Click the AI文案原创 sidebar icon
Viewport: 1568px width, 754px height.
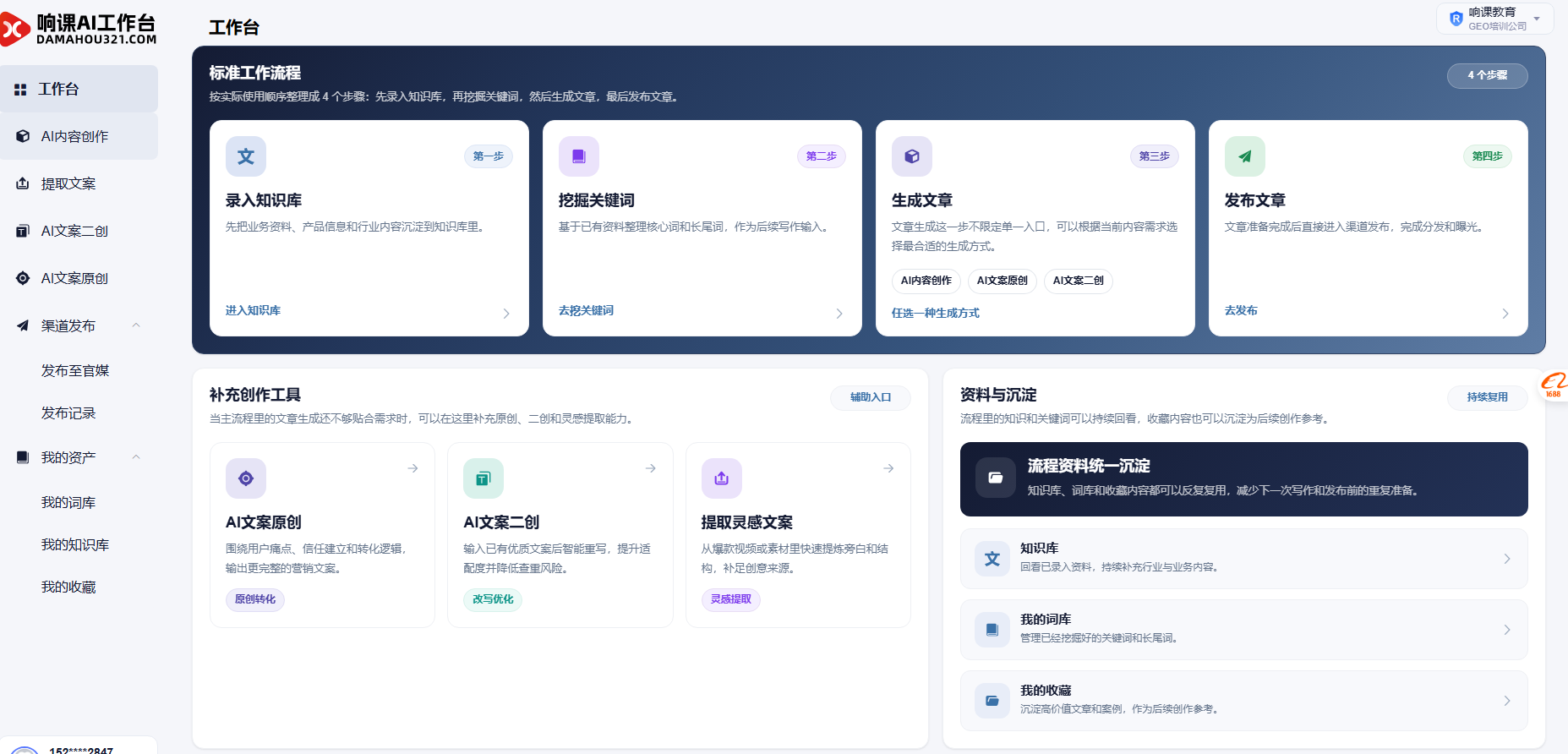[x=23, y=278]
